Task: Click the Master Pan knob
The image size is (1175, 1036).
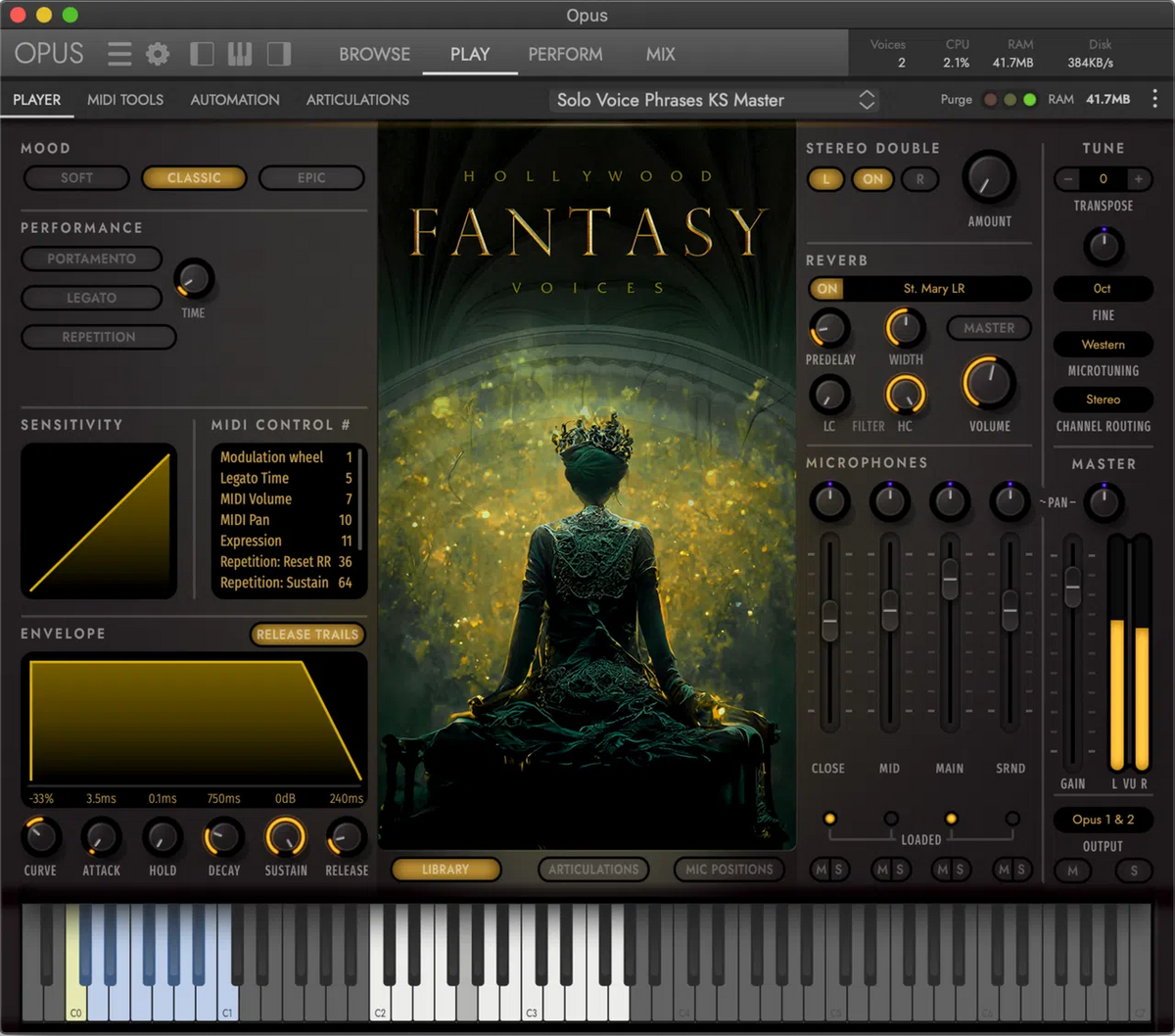Action: 1104,502
